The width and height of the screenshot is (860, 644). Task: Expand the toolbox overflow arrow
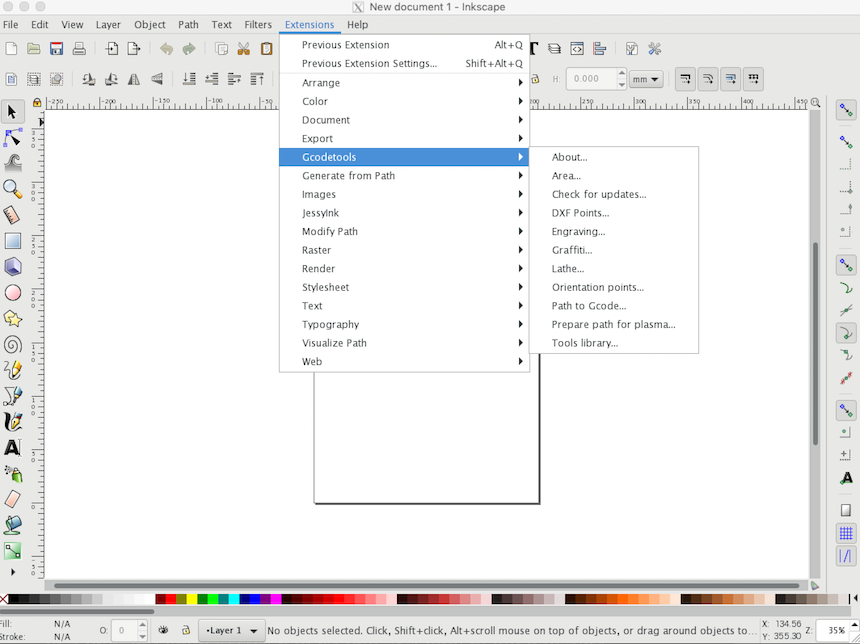tap(13, 572)
